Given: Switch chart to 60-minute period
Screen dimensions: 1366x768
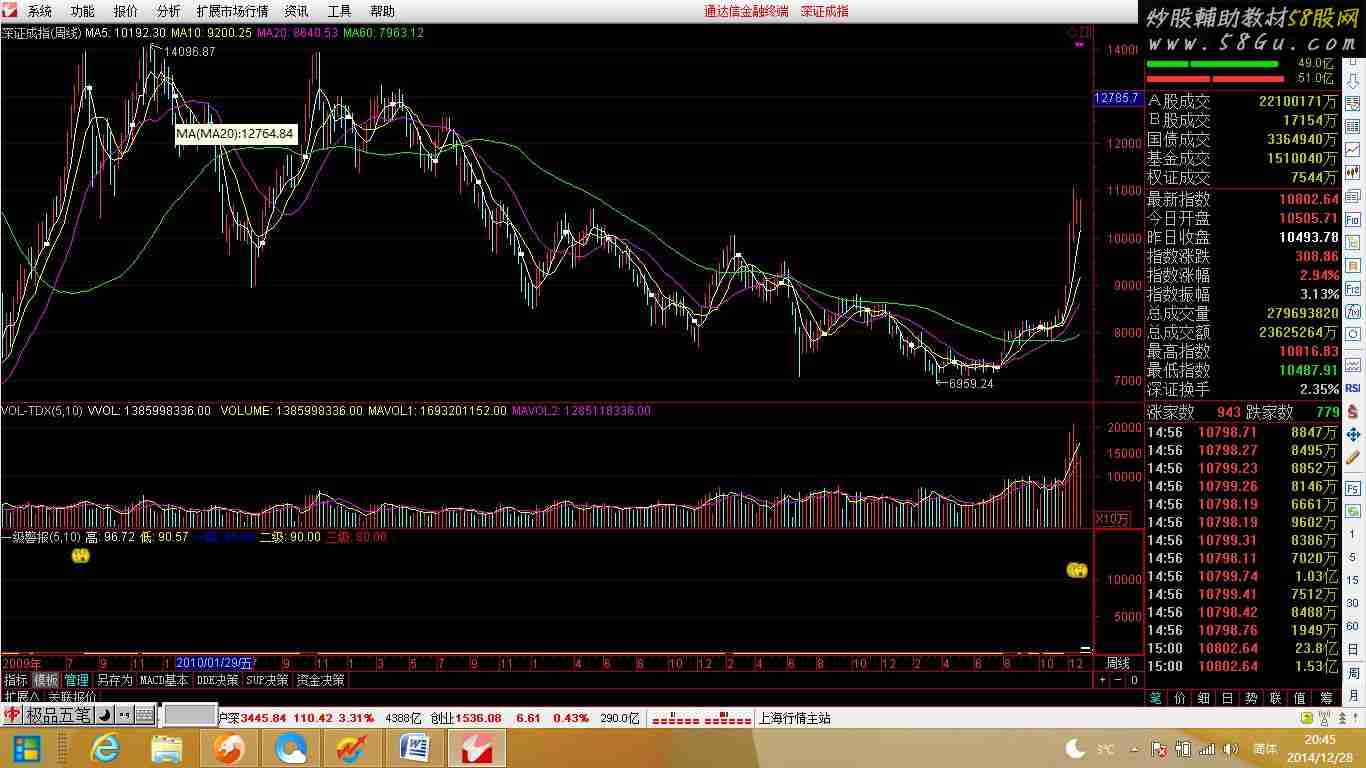Looking at the screenshot, I should tap(1353, 626).
